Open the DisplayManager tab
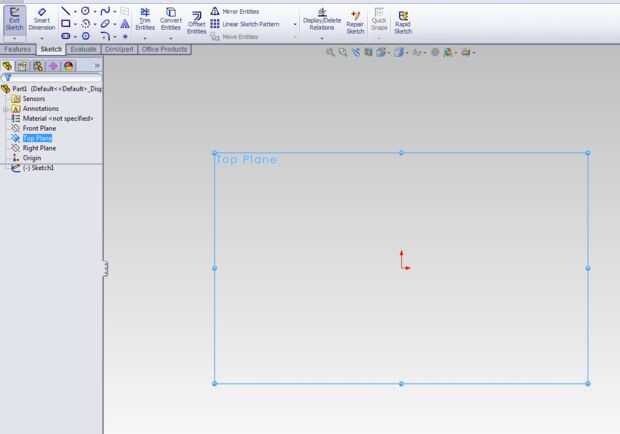This screenshot has width=620, height=434. click(x=69, y=66)
